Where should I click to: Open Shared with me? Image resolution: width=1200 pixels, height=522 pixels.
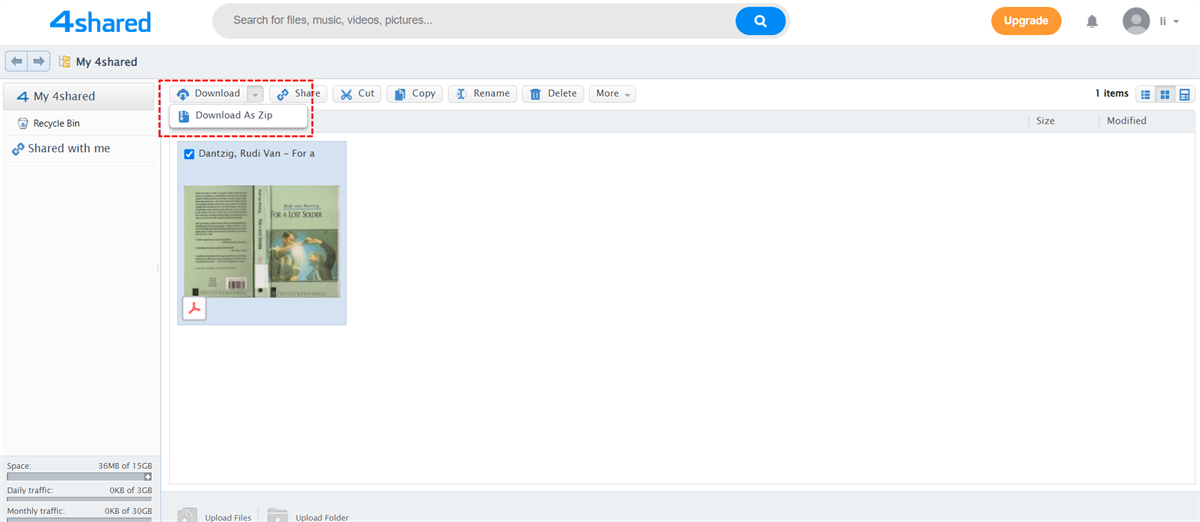61,149
